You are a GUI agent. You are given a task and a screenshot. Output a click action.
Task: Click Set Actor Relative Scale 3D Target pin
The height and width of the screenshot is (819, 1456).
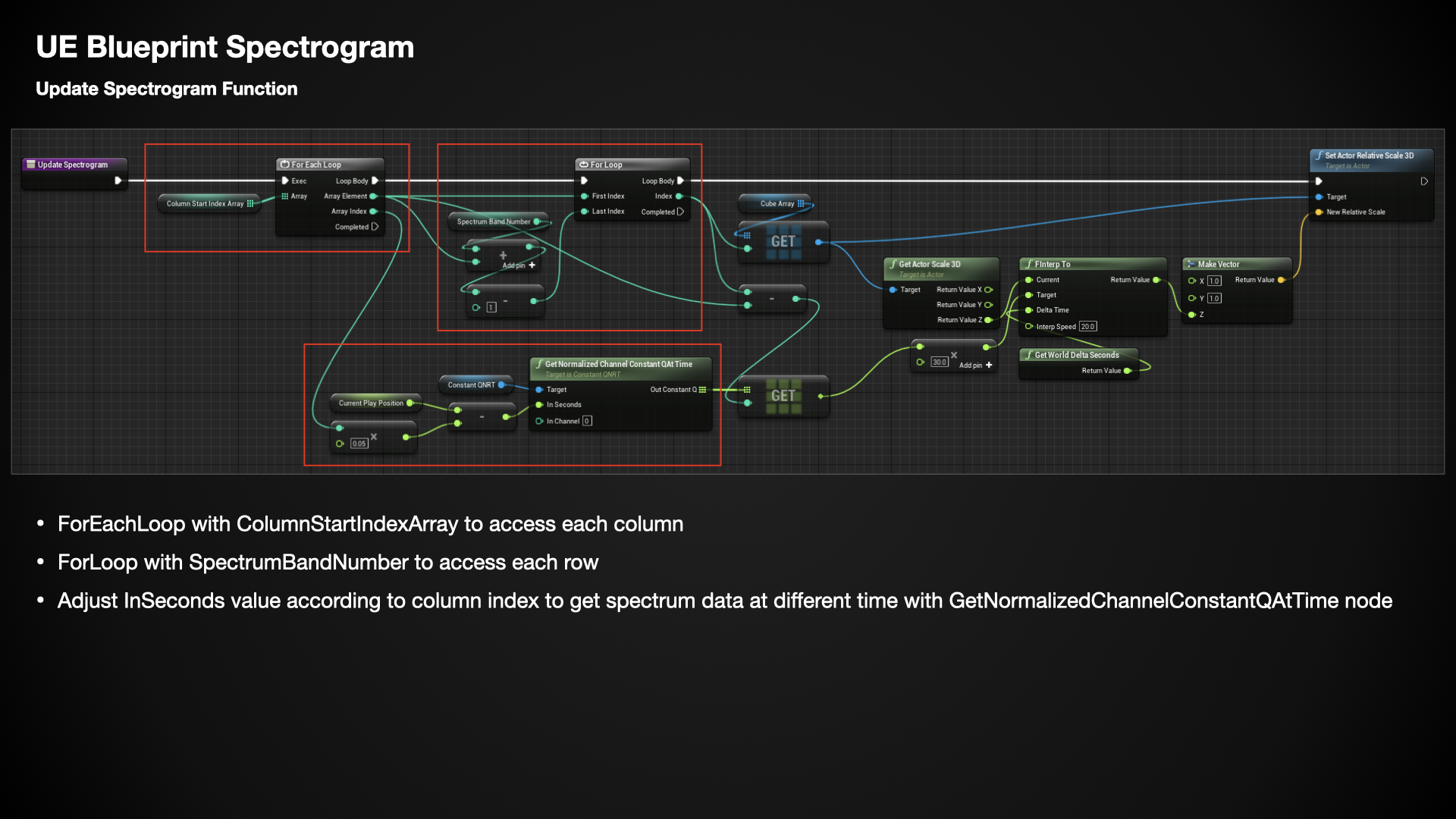click(1319, 196)
